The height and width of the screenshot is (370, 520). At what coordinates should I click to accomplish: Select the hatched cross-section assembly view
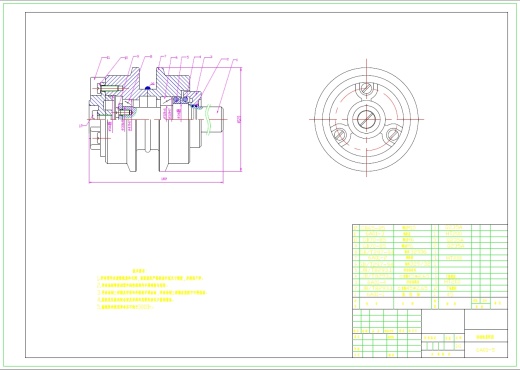pos(156,119)
